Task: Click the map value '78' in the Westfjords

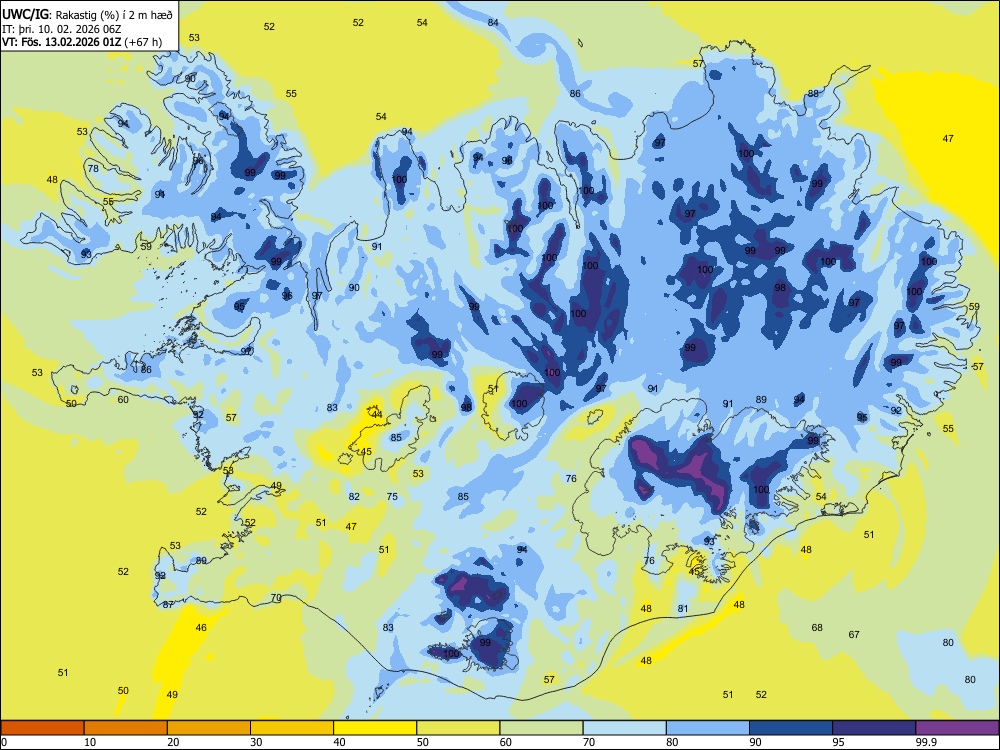Action: tap(93, 168)
